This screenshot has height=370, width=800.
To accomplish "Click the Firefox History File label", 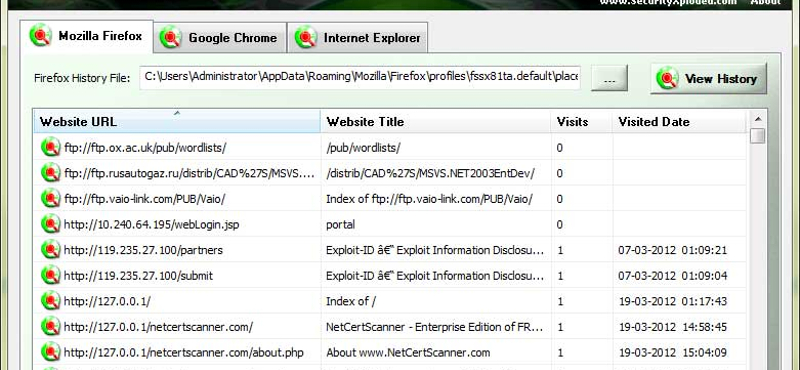I will (x=82, y=78).
